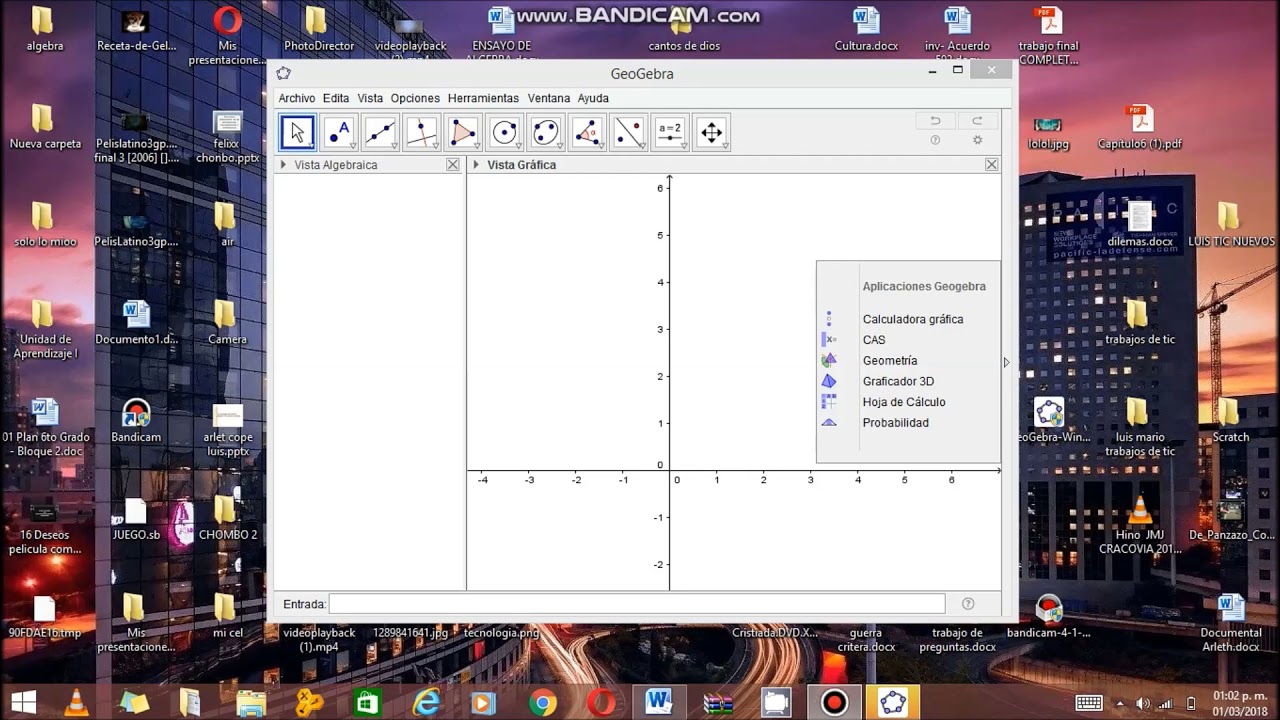Select the Move (arrow pointer) tool

[x=297, y=132]
